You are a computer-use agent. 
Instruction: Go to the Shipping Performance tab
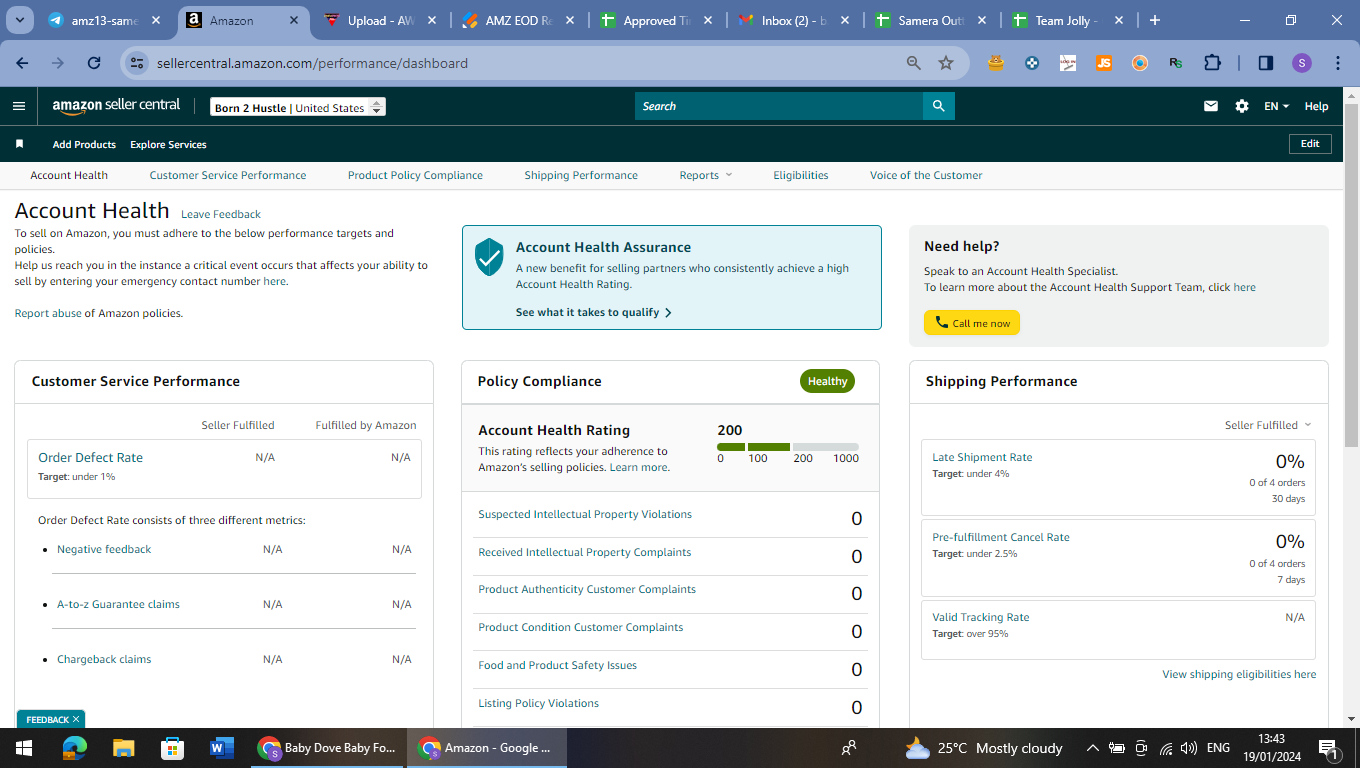(581, 175)
